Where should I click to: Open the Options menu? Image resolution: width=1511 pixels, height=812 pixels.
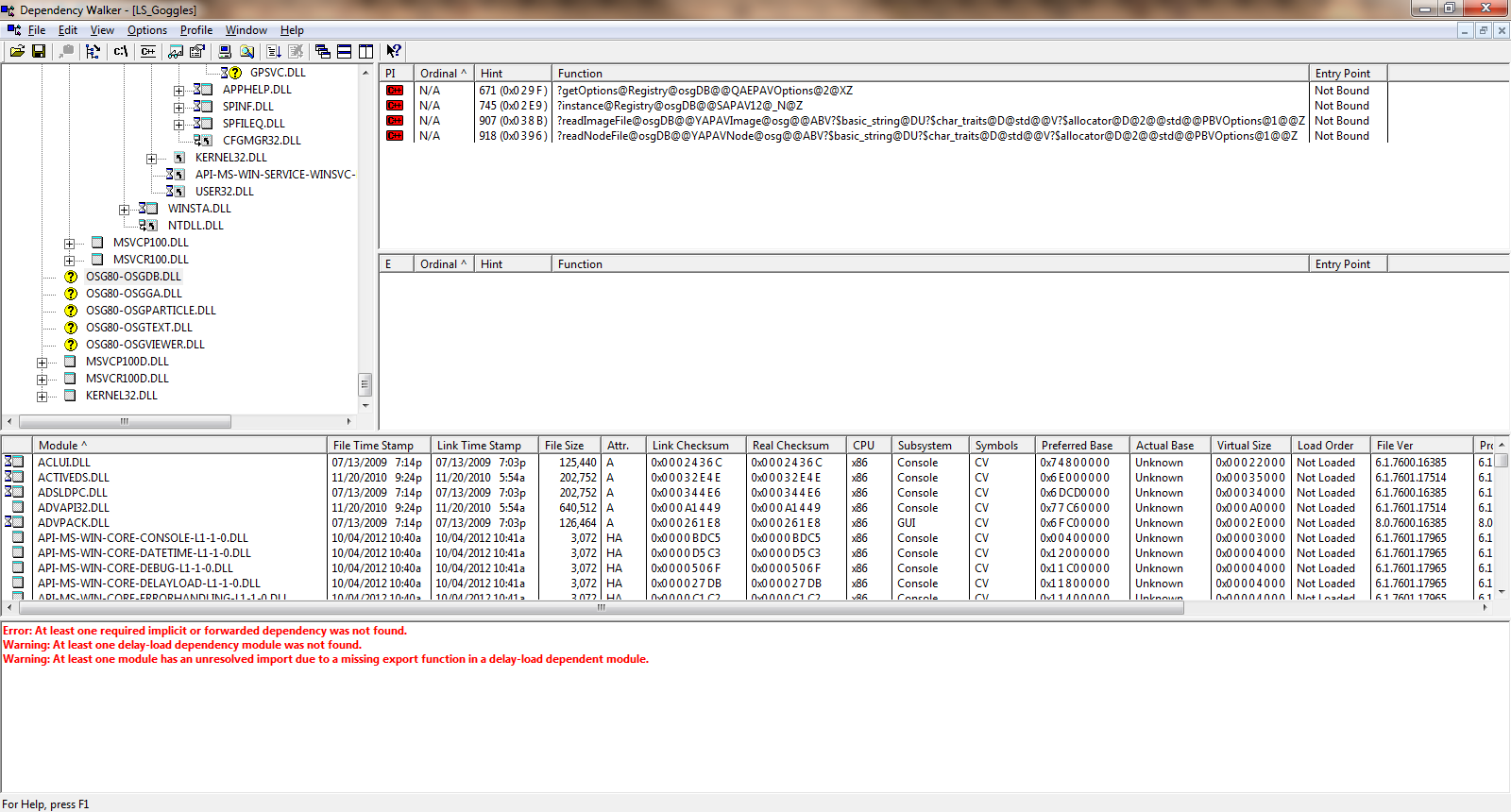(147, 30)
